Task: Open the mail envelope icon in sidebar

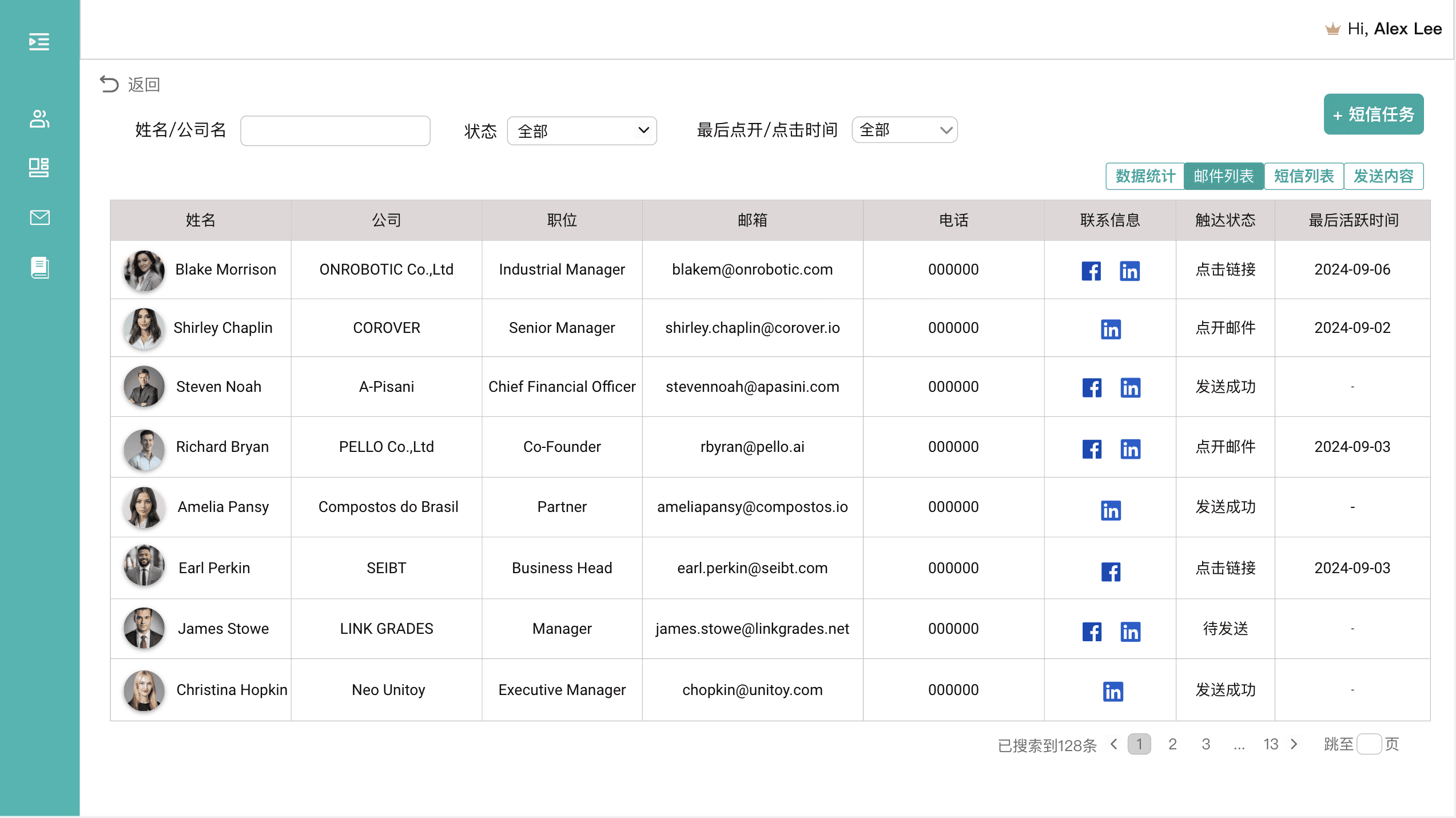Action: (39, 217)
